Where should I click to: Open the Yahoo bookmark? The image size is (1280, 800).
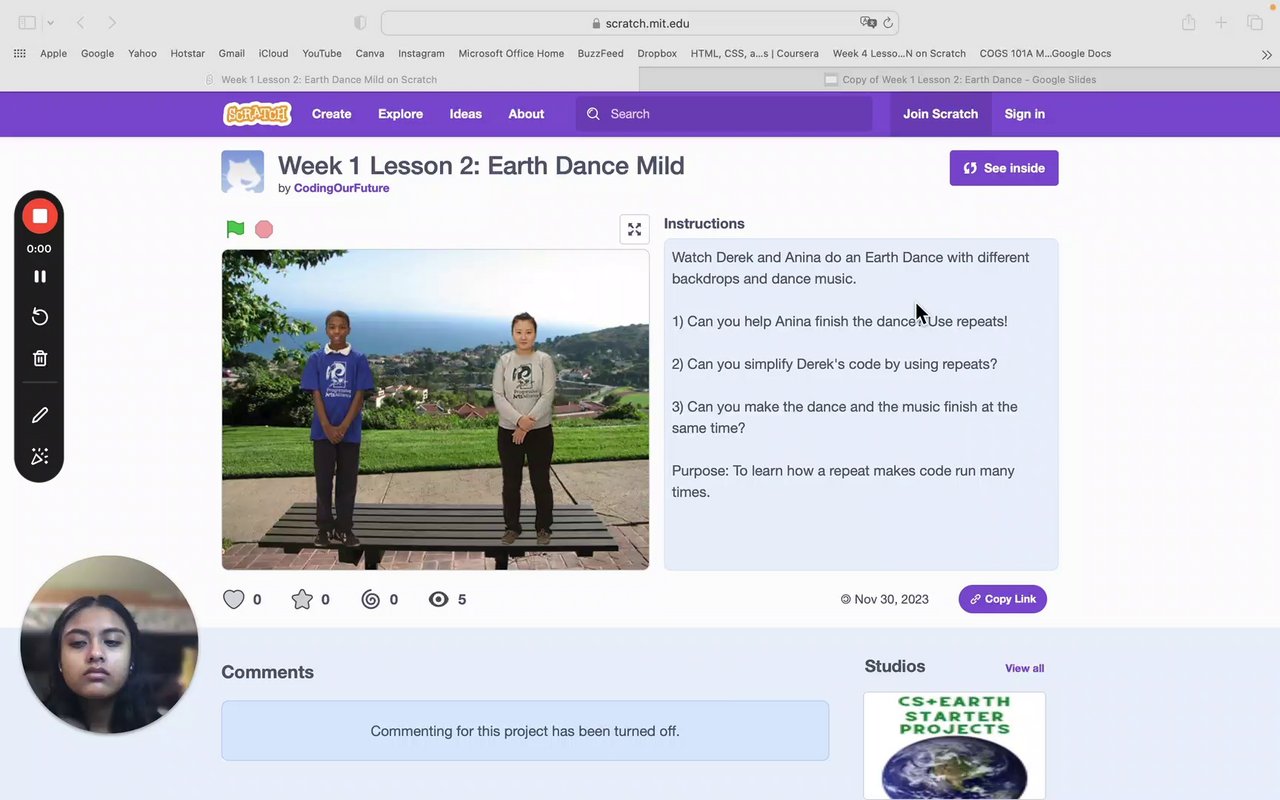coord(142,54)
